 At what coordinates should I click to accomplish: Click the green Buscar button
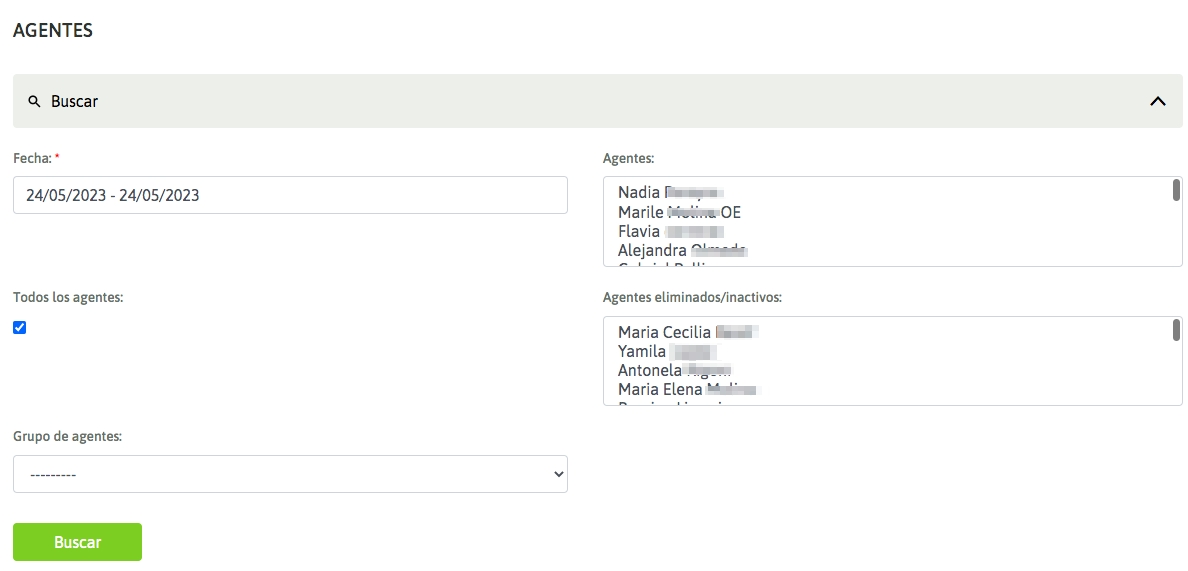point(77,542)
